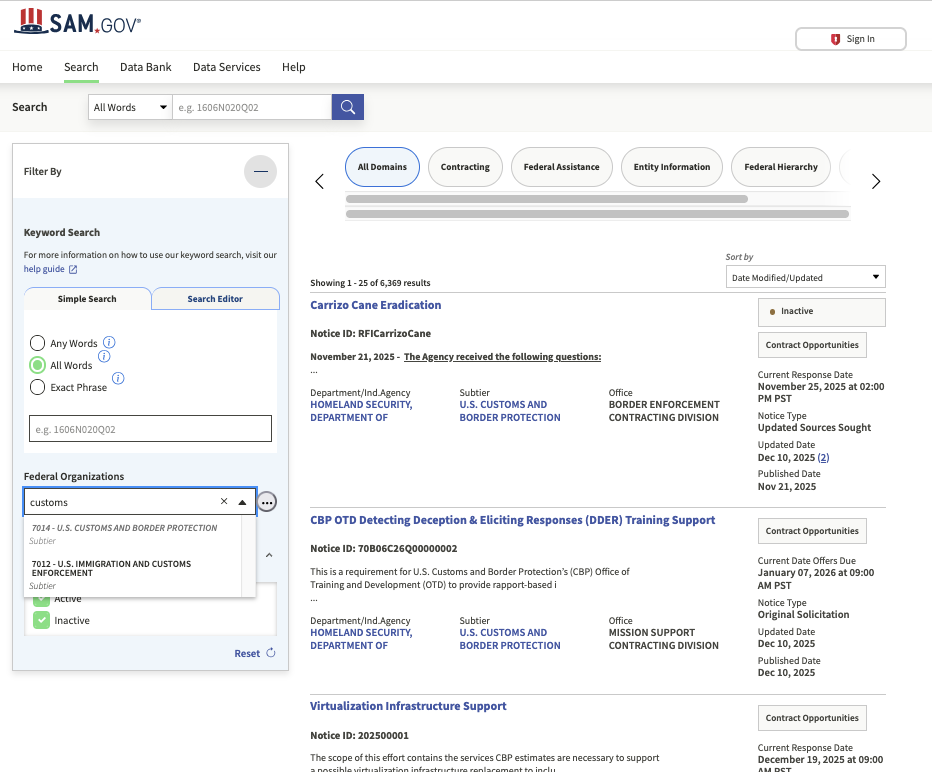Screen dimensions: 932x772
Task: Click inside the keyword search input field
Action: [150, 428]
